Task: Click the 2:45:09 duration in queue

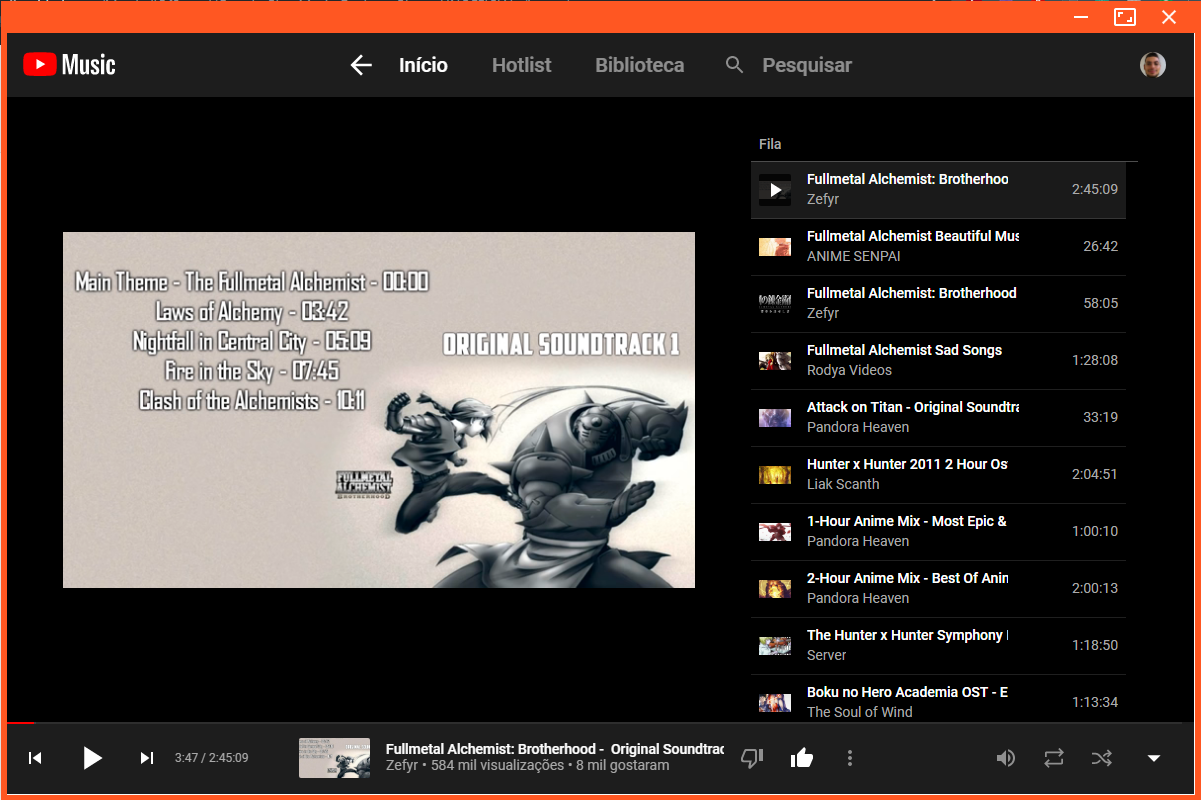Action: [1095, 190]
